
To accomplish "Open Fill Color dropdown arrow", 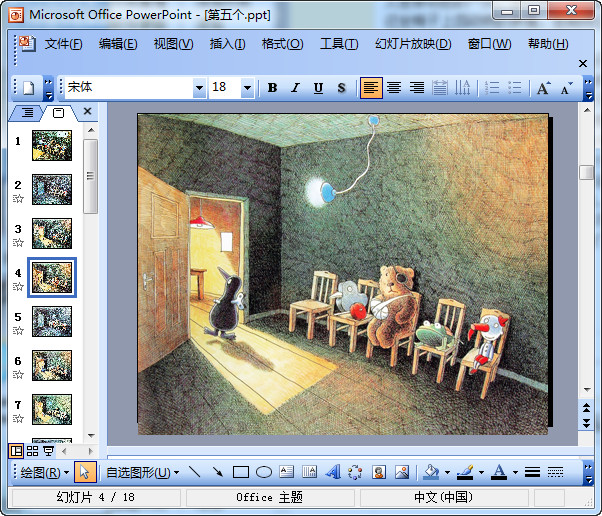I will 447,472.
